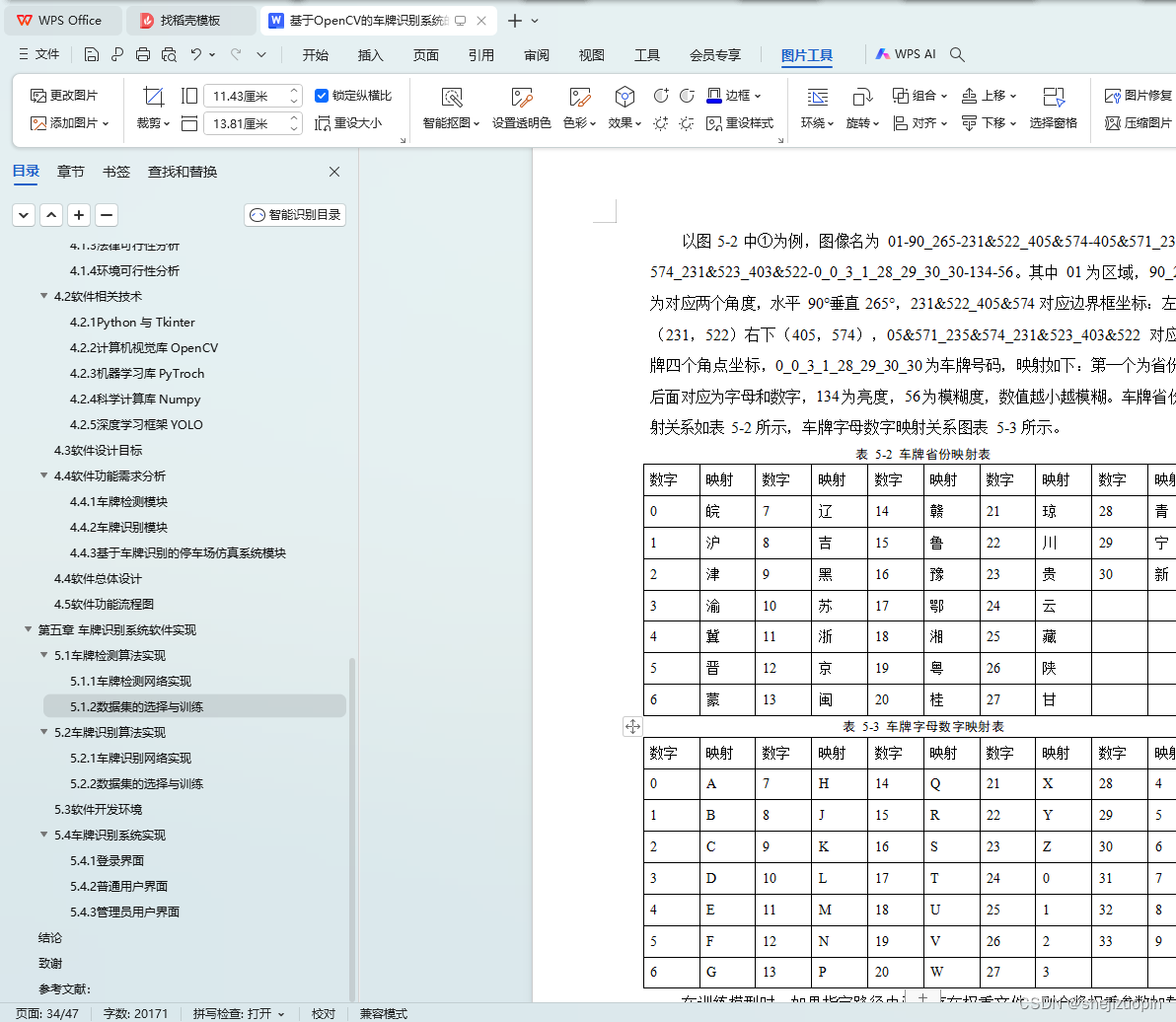Open Print Preview icon
Screen dimensions: 1176x1022
point(169,54)
